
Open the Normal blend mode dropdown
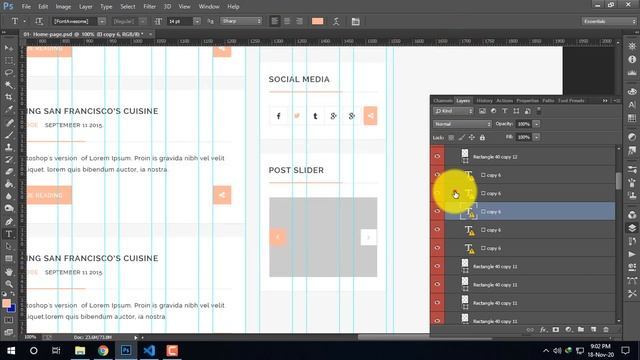(462, 124)
